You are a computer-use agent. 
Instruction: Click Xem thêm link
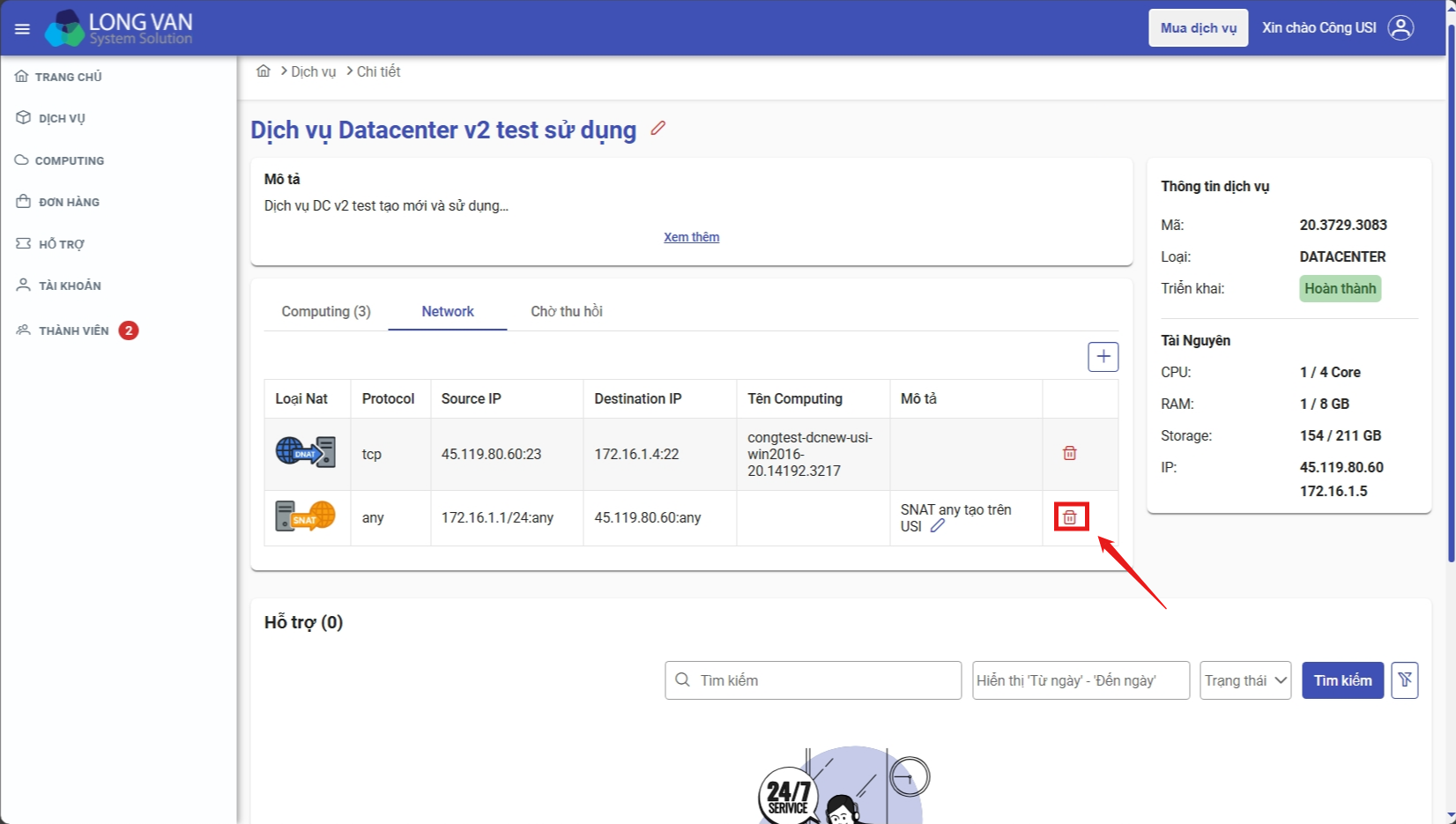691,237
